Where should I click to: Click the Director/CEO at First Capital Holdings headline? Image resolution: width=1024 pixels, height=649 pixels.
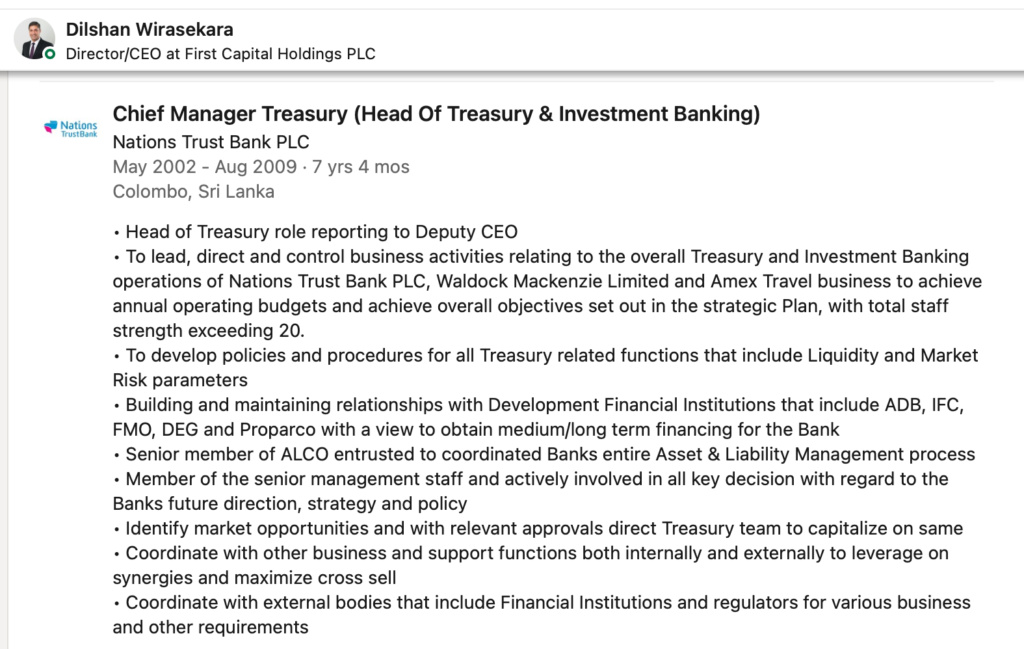point(221,54)
